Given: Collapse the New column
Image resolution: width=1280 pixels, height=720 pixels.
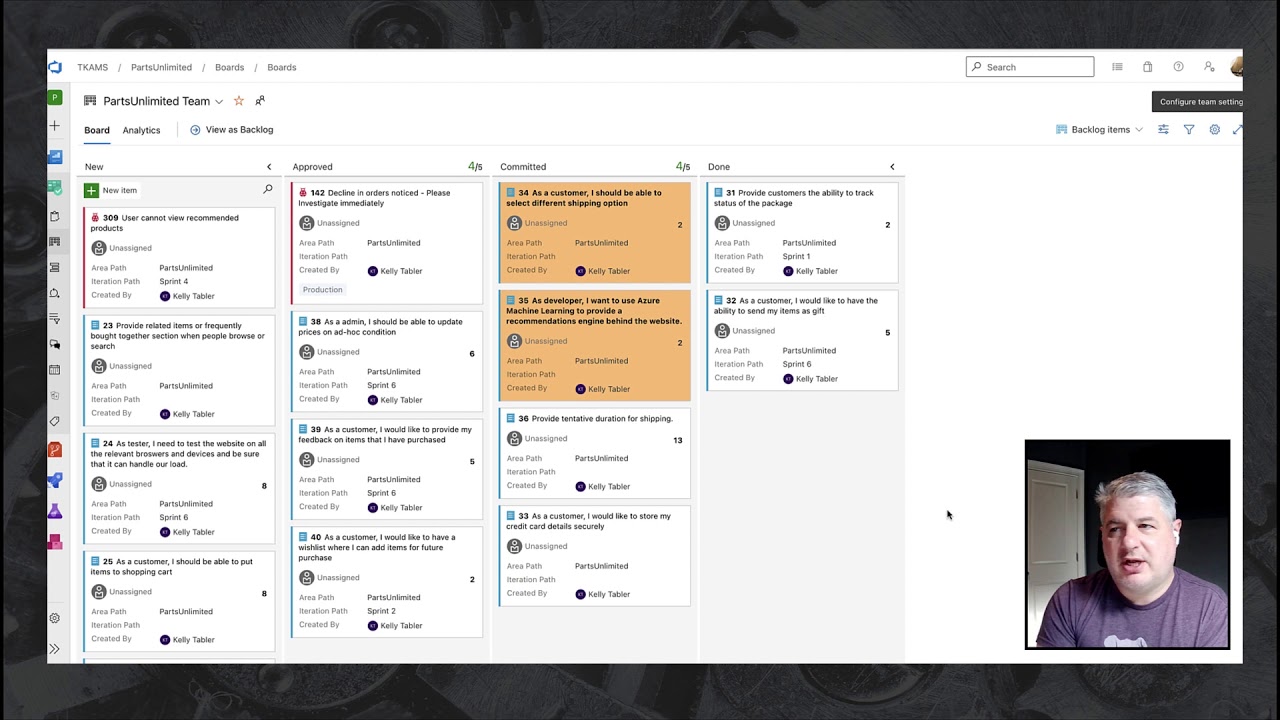Looking at the screenshot, I should point(269,167).
